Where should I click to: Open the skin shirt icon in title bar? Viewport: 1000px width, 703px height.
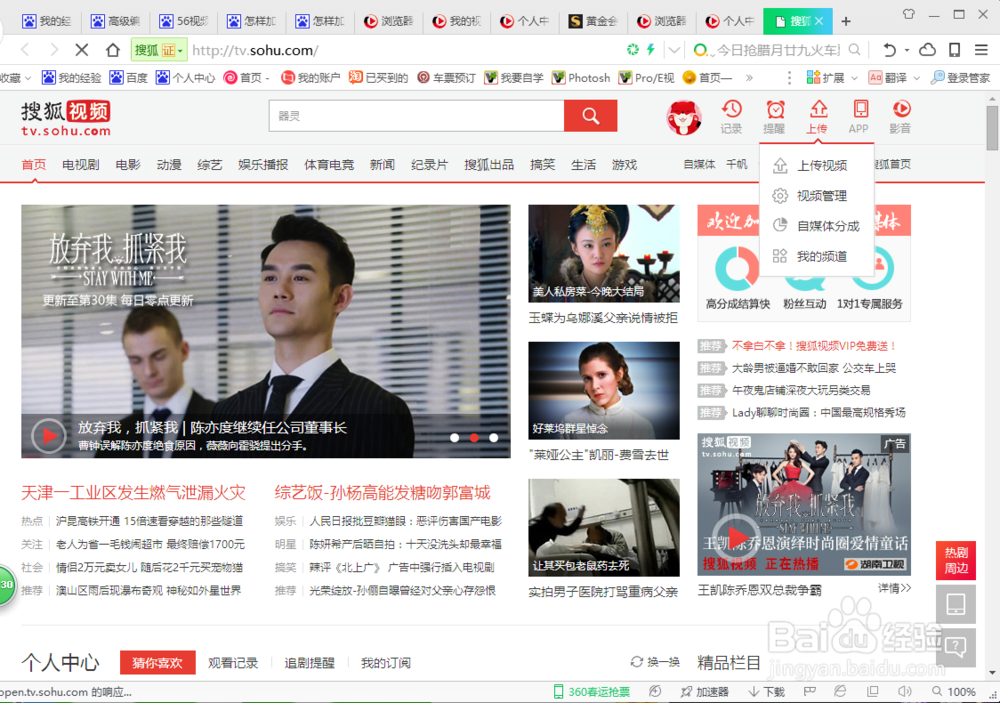pyautogui.click(x=908, y=14)
